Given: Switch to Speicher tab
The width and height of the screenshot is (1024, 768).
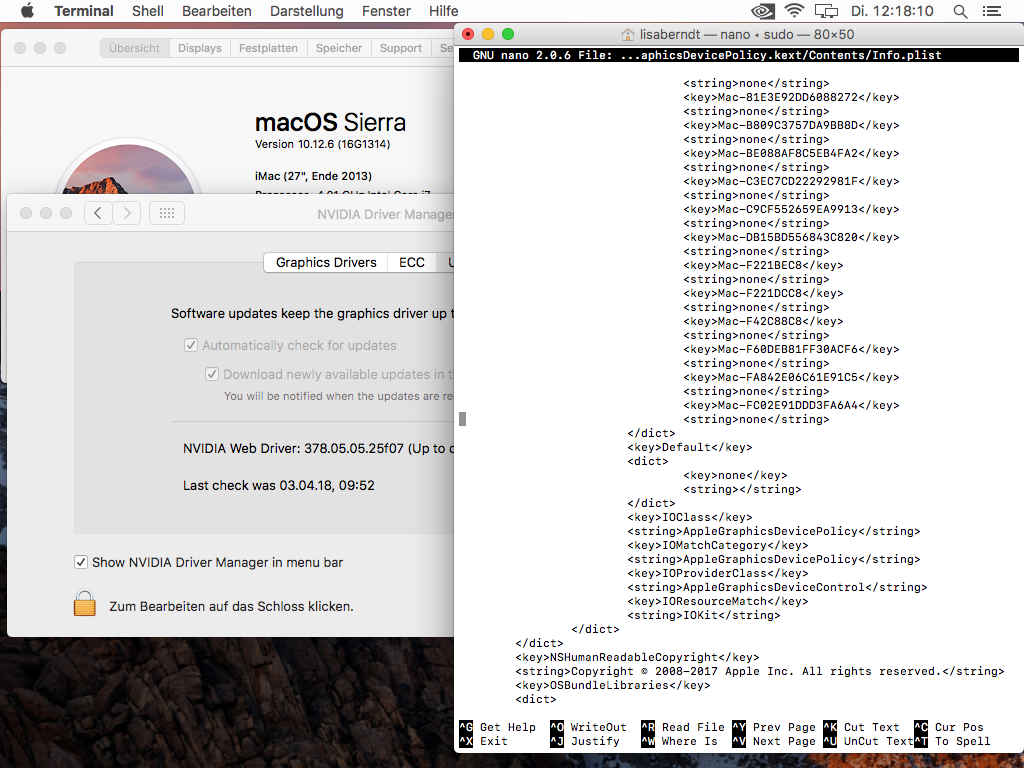Looking at the screenshot, I should (339, 48).
